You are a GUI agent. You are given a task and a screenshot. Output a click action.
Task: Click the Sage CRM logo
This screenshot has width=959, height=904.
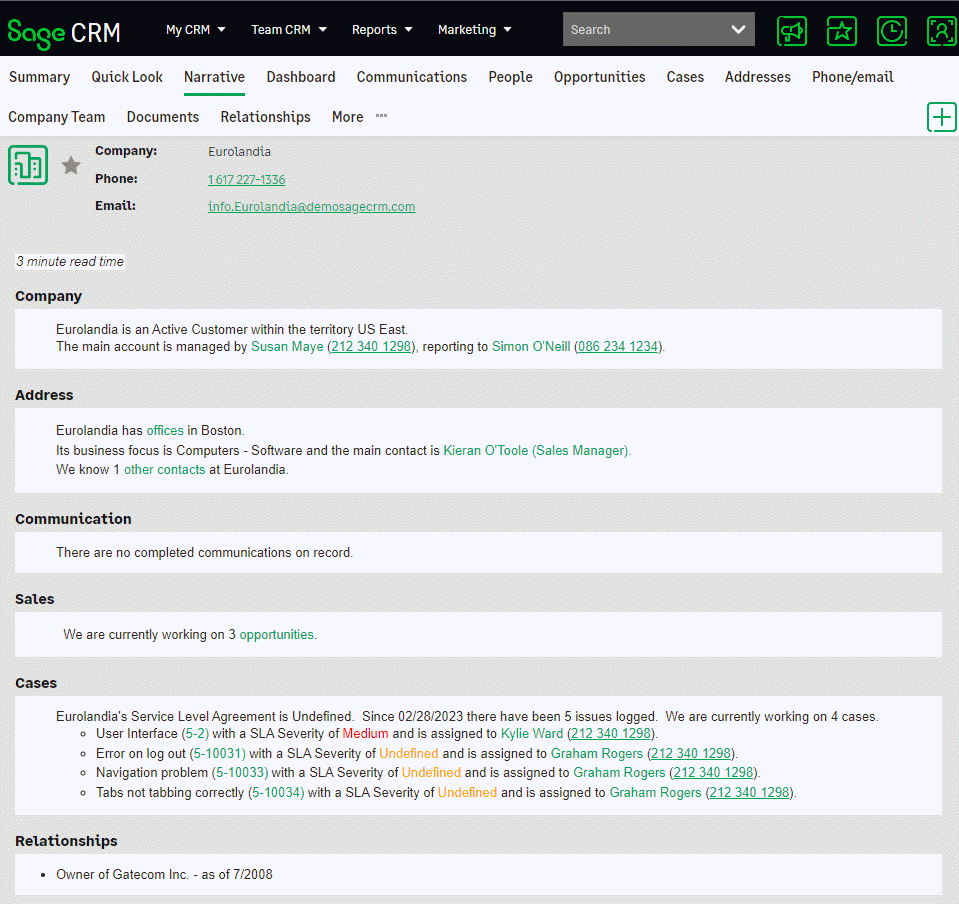pos(64,32)
